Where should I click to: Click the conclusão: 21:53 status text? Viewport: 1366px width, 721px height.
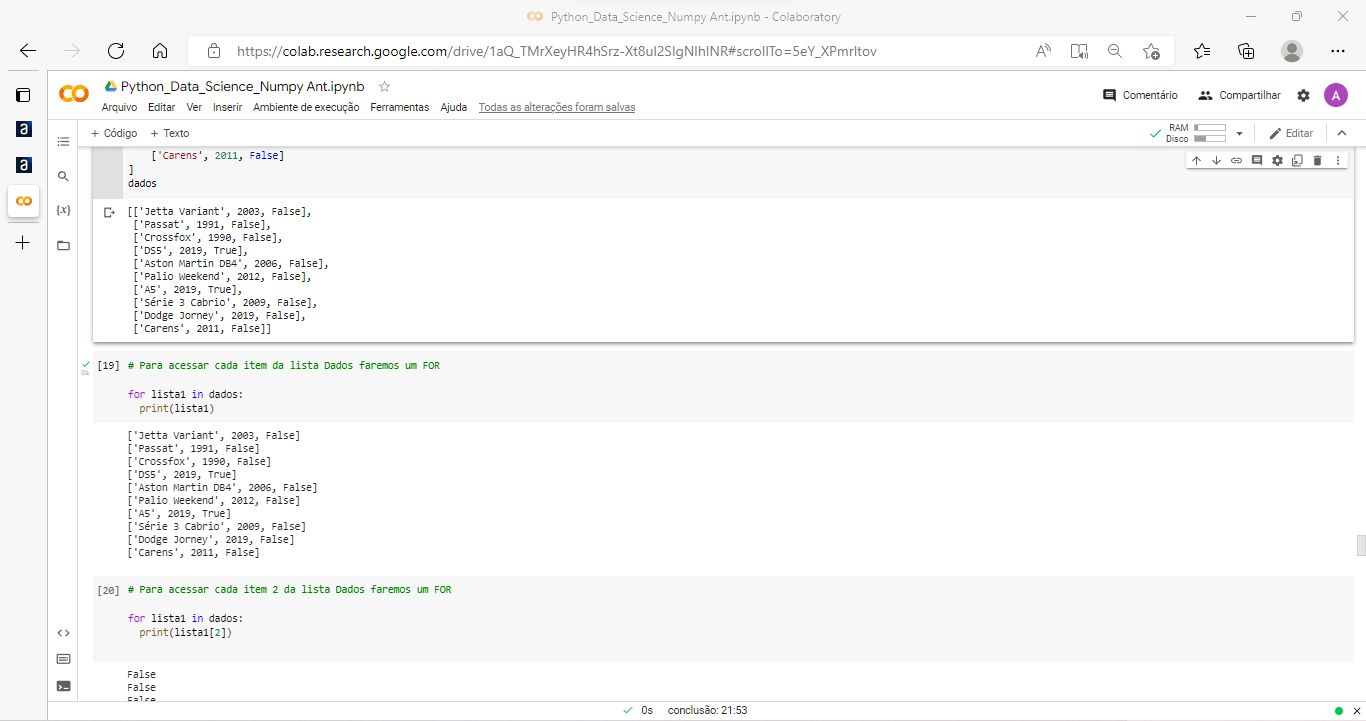pyautogui.click(x=707, y=710)
